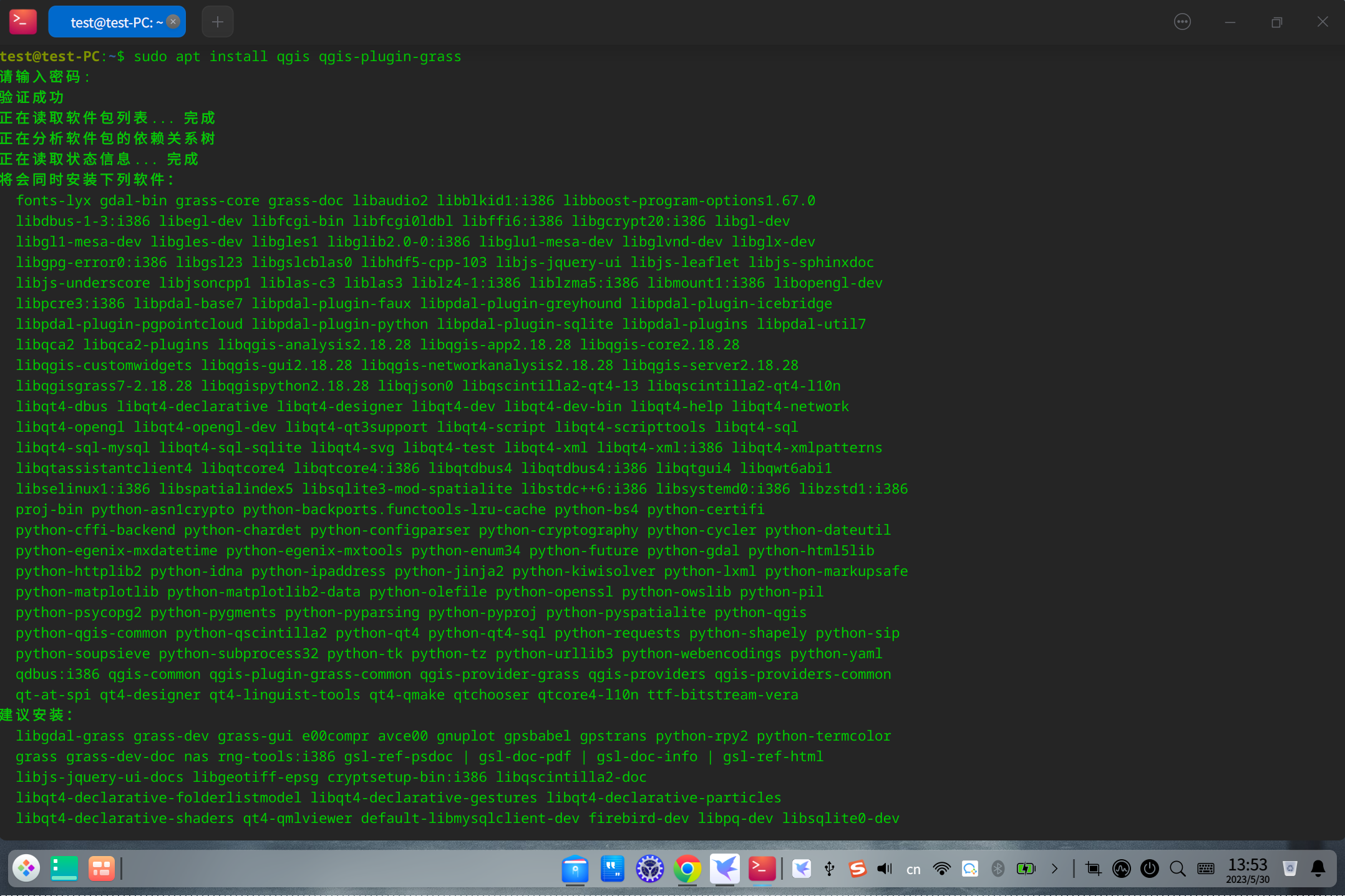
Task: Mute audio using the speaker tray icon
Action: (884, 869)
